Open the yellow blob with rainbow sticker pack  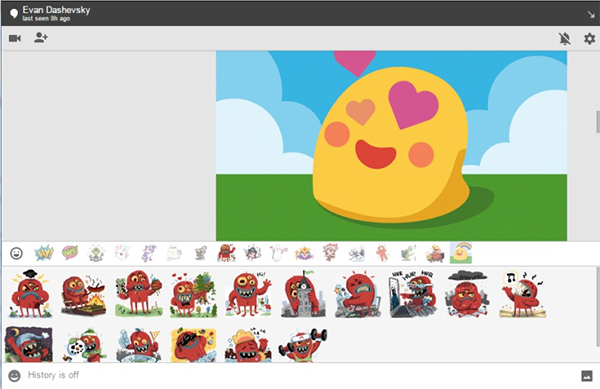tap(461, 253)
